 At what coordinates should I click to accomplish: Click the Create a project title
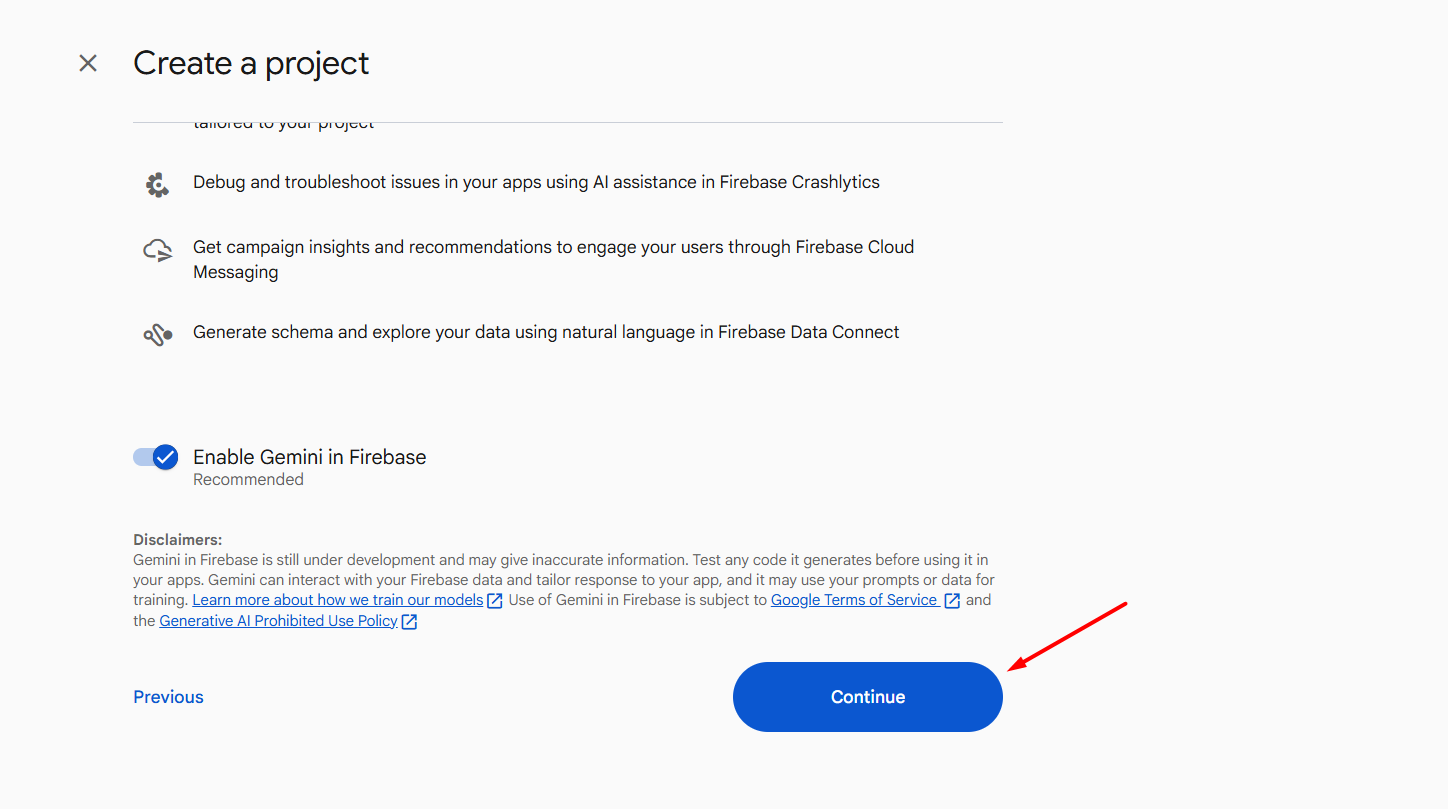point(251,62)
